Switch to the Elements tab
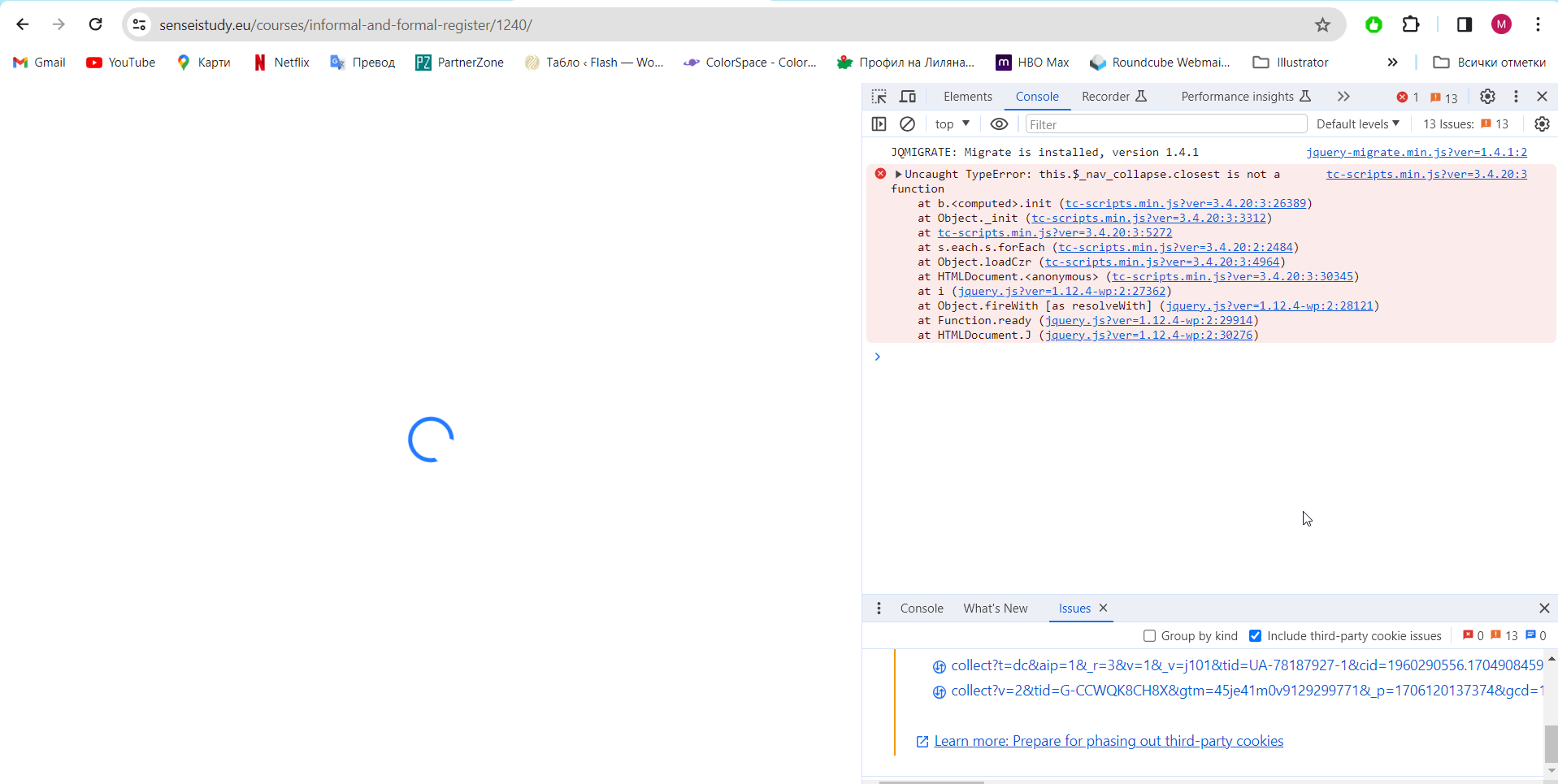Screen dimensions: 1558x784 (967, 97)
